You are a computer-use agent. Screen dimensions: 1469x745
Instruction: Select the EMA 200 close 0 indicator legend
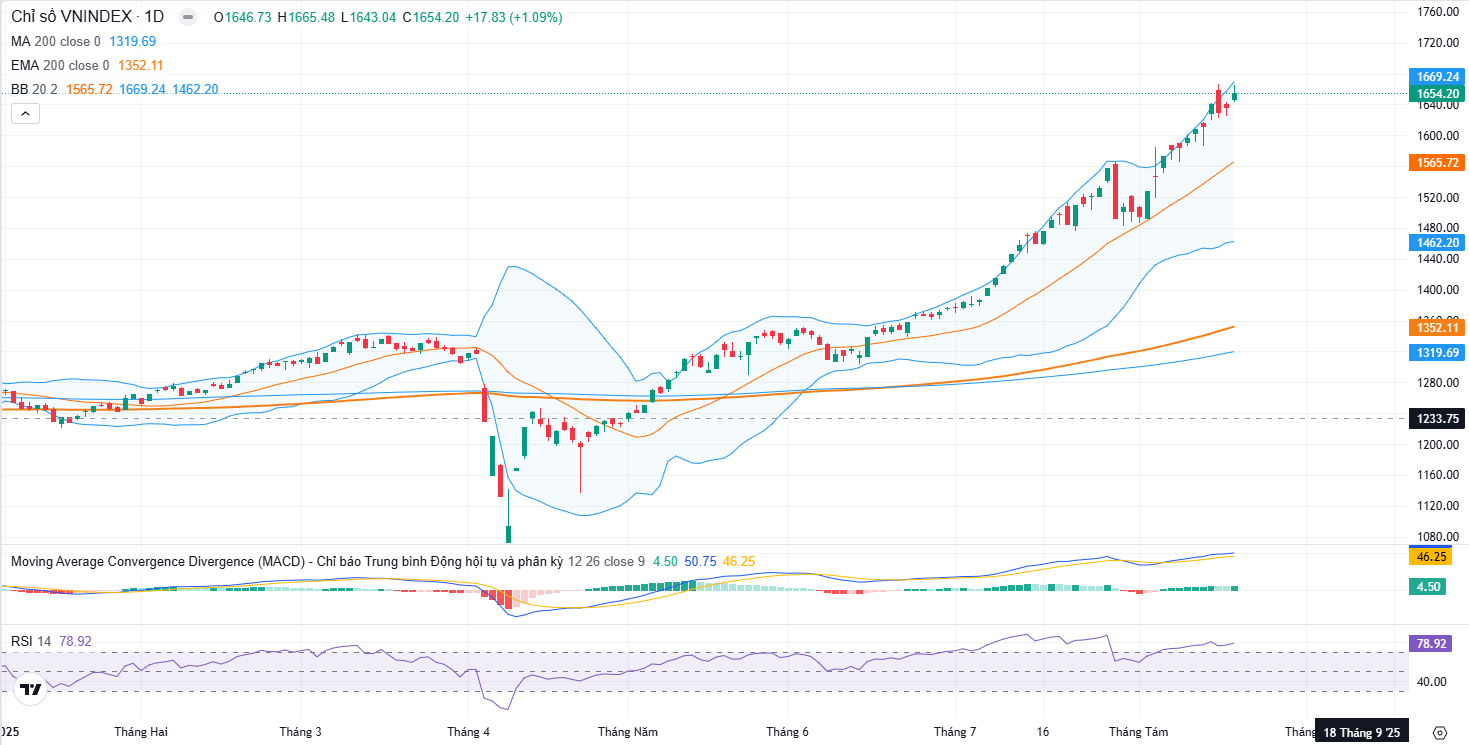(x=60, y=65)
